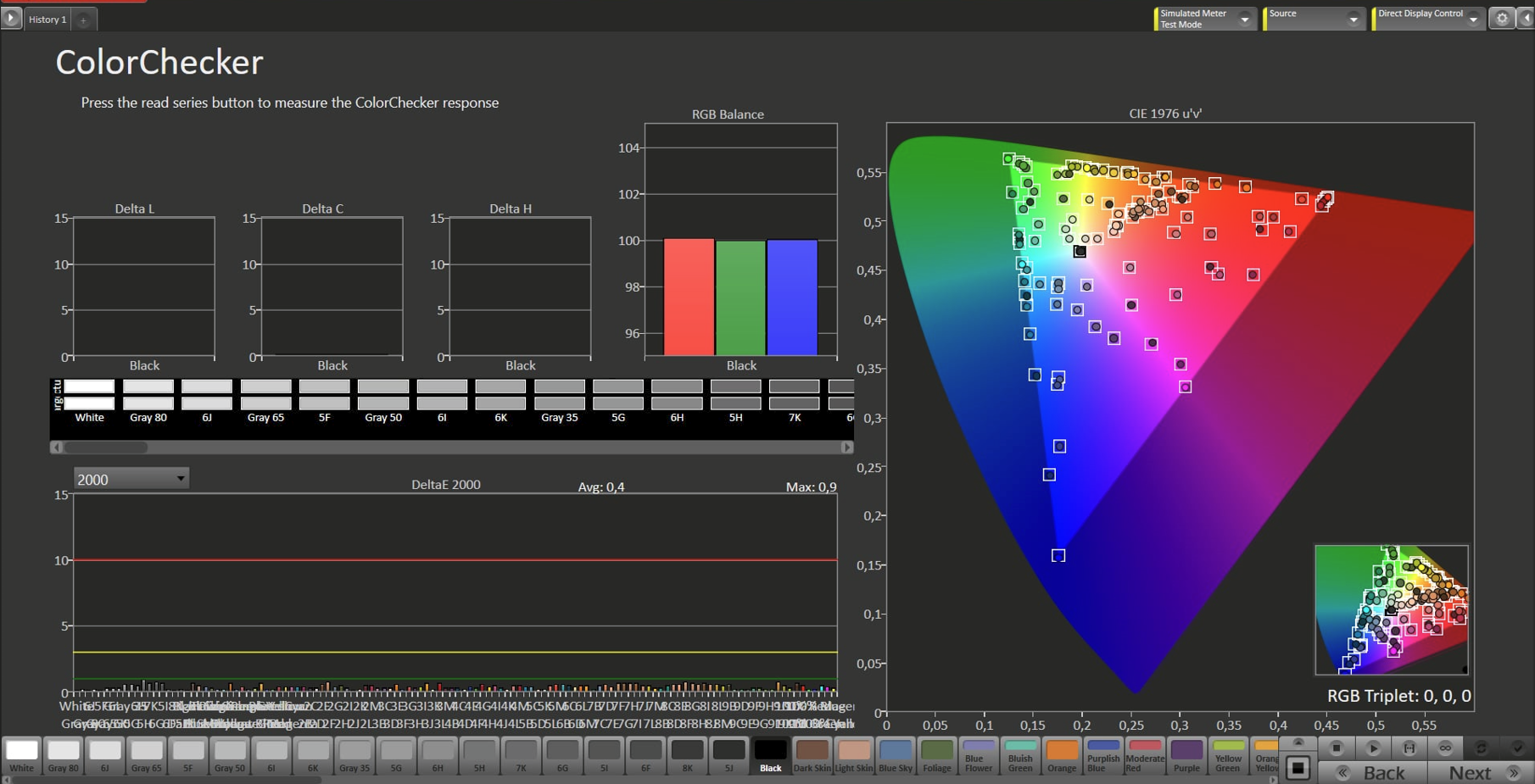Open the Simulated Meter dropdown
This screenshot has height=784, width=1535.
pyautogui.click(x=1245, y=19)
